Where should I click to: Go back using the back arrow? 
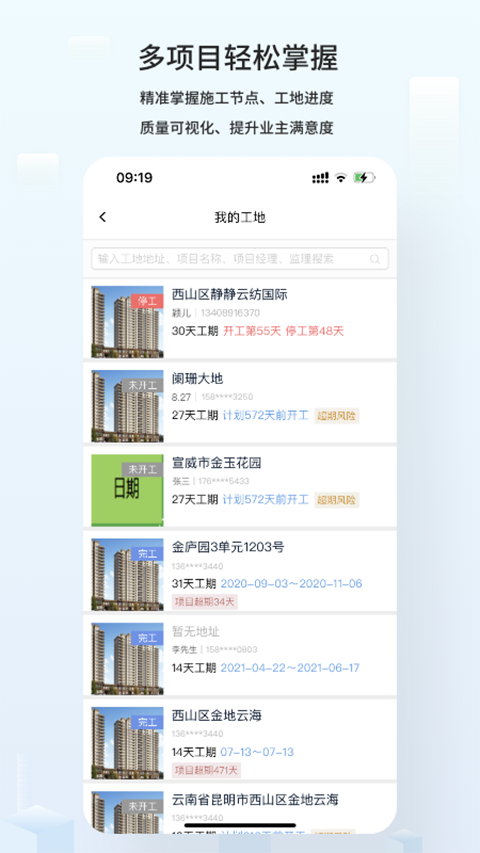pos(102,217)
